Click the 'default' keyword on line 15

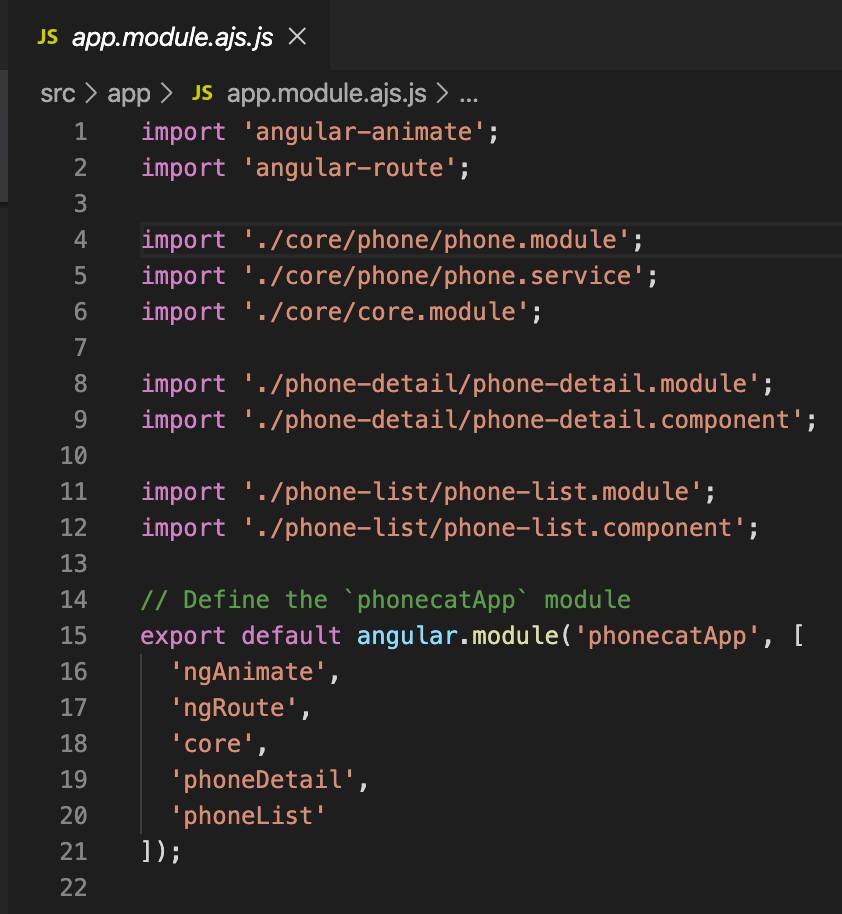tap(291, 635)
